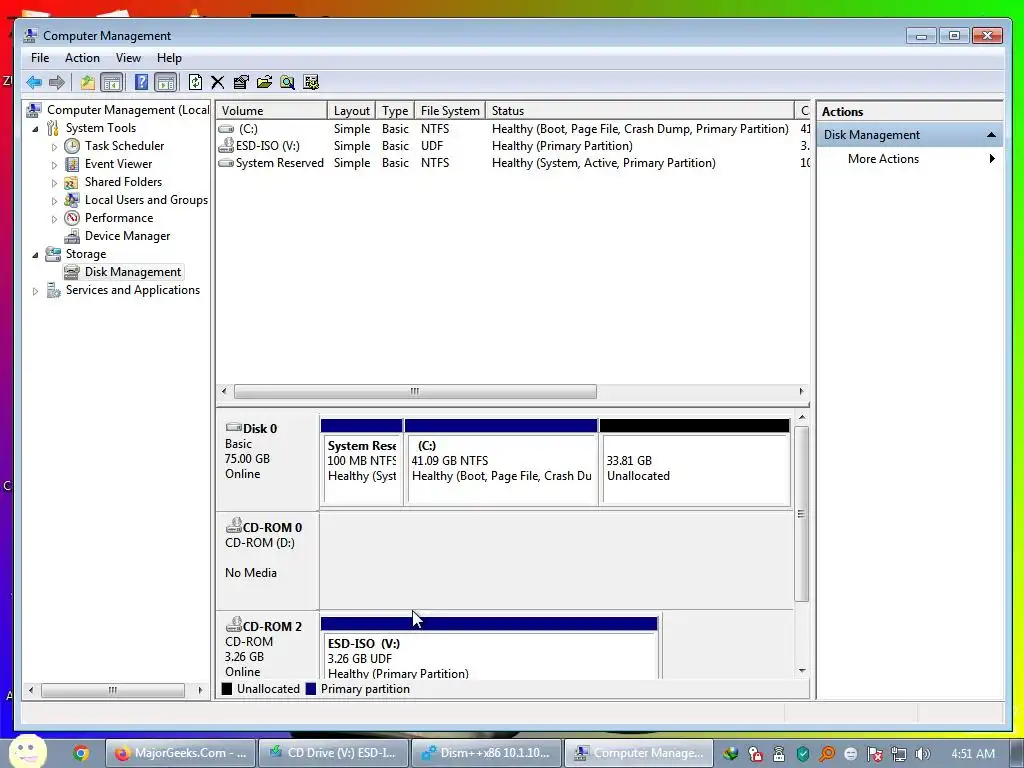
Task: Click the taskbar clock showing 4:51 AM
Action: (972, 754)
